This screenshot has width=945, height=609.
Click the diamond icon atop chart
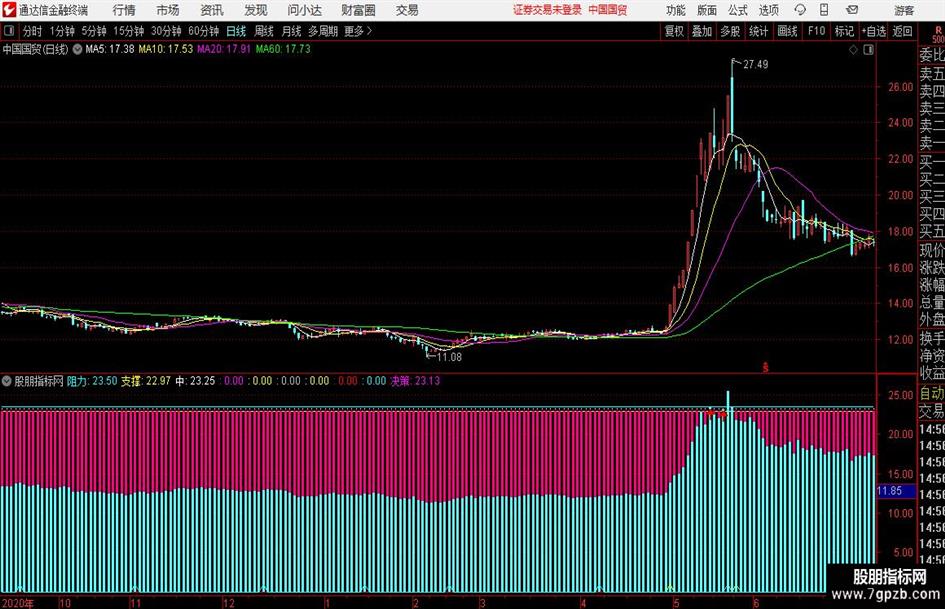[853, 50]
